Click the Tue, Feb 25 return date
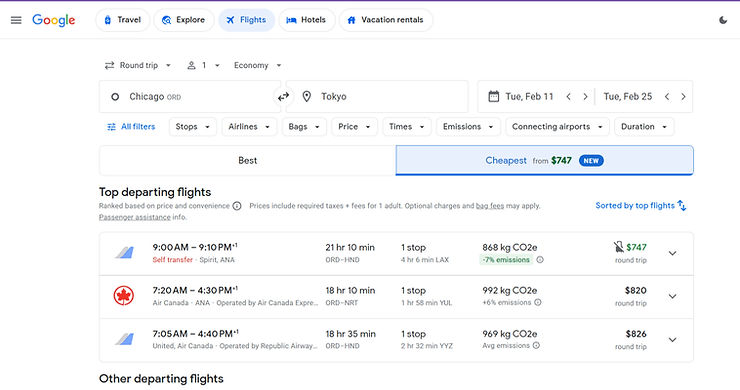The width and height of the screenshot is (740, 390). (x=628, y=97)
